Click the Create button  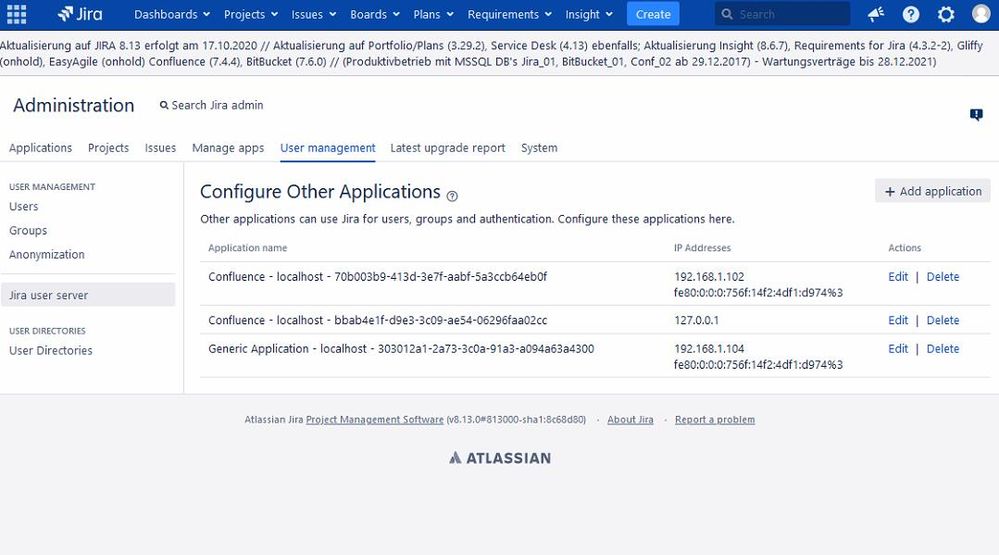click(x=653, y=14)
